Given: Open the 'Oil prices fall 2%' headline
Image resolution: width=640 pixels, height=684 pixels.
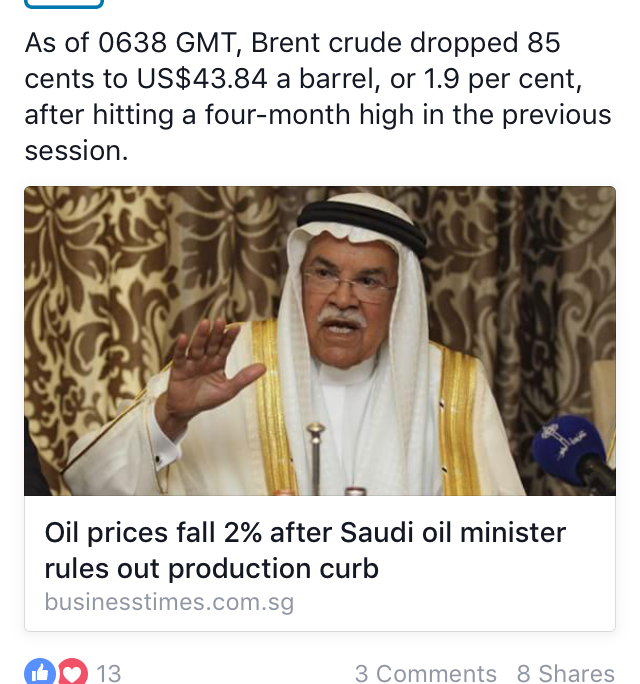Looking at the screenshot, I should coord(305,533).
